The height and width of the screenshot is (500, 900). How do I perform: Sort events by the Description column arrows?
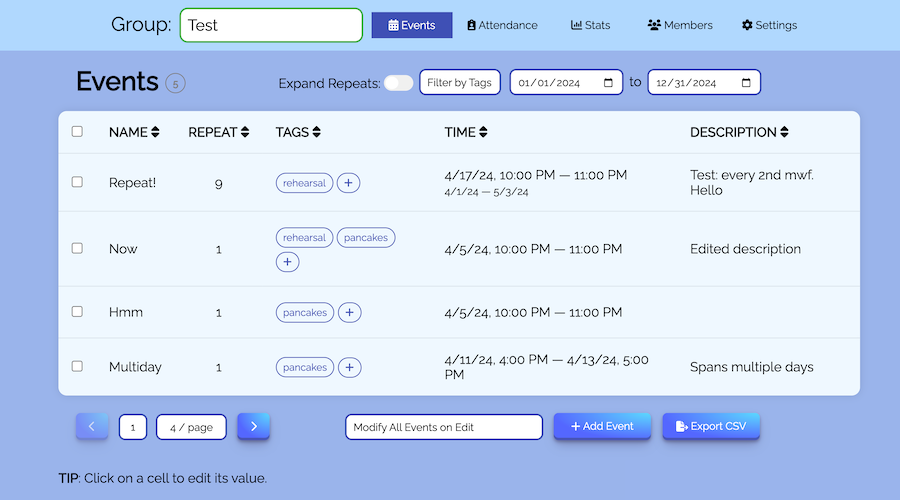[x=784, y=132]
